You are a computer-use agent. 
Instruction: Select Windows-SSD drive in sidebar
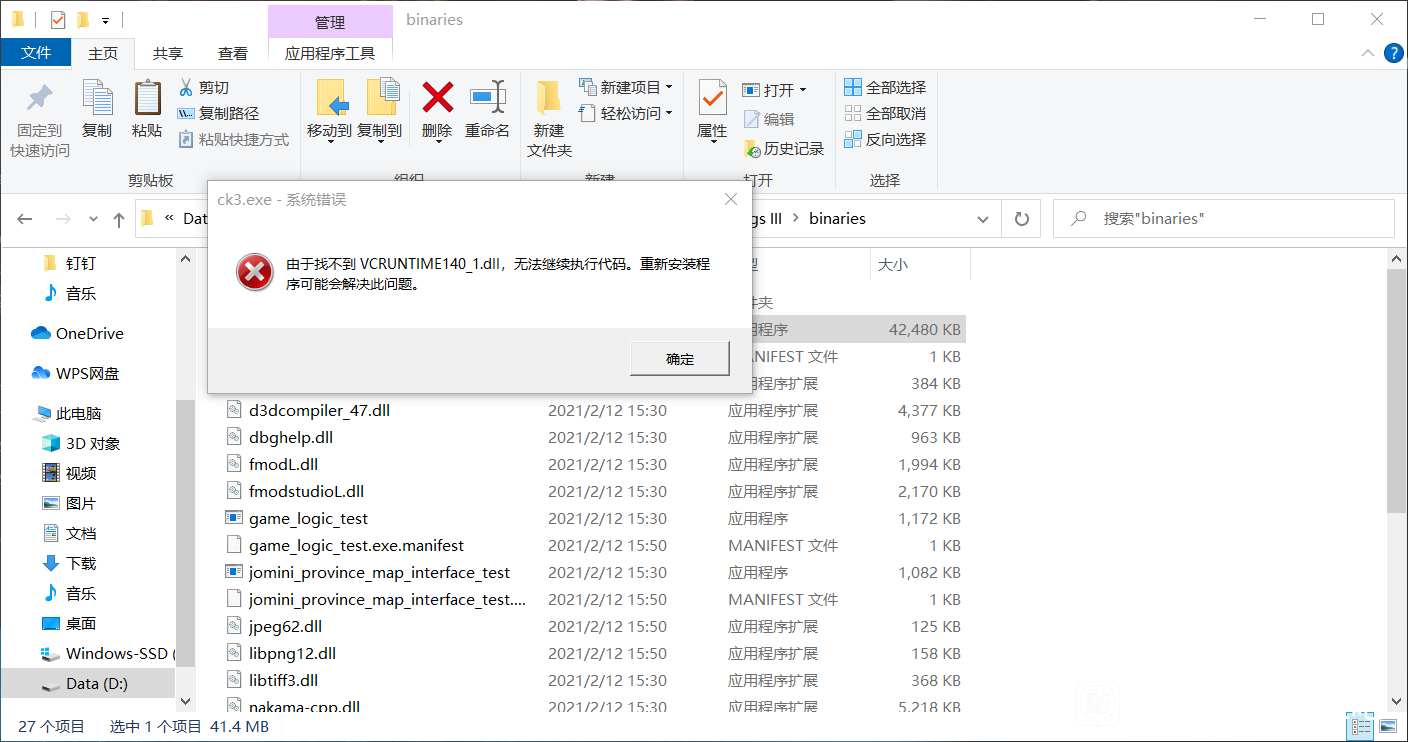coord(108,653)
